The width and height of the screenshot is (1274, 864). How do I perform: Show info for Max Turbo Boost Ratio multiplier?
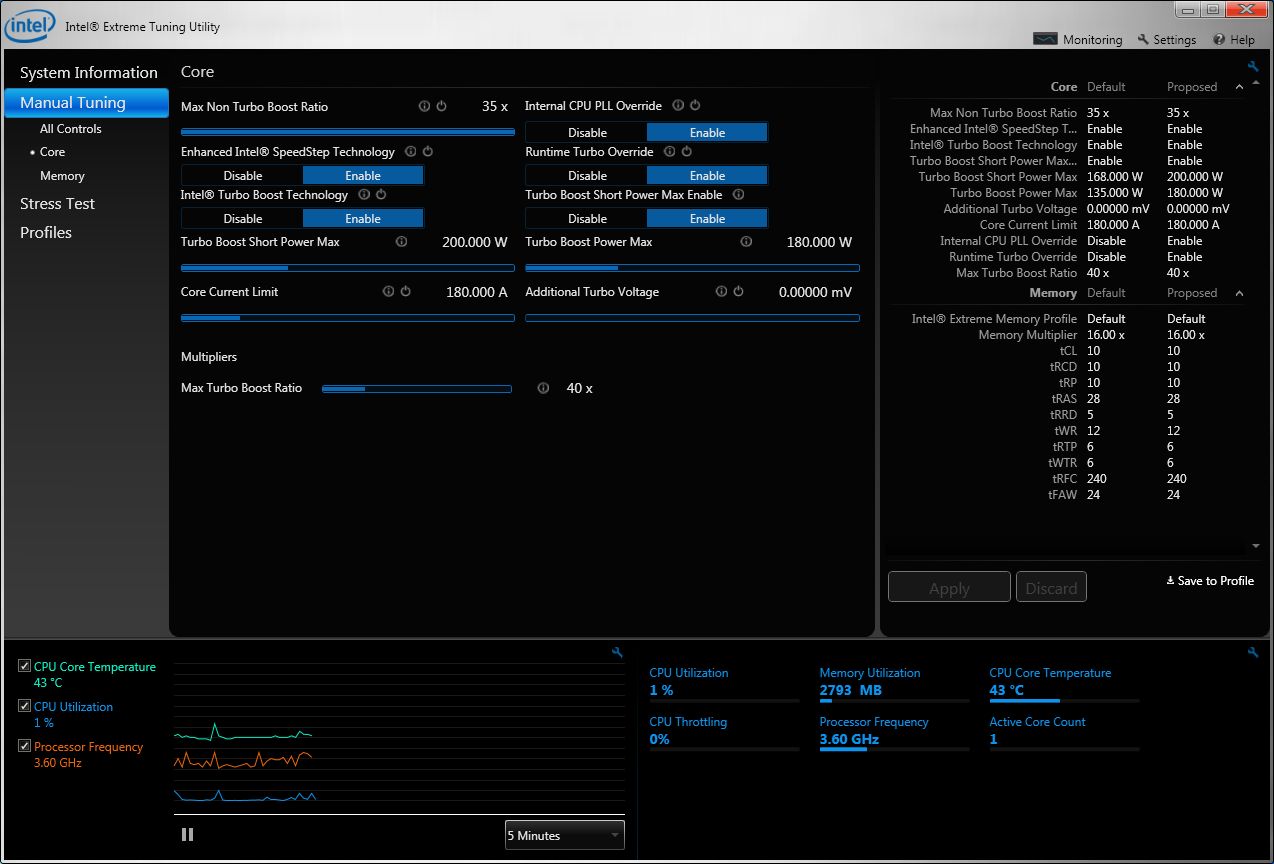pyautogui.click(x=543, y=388)
